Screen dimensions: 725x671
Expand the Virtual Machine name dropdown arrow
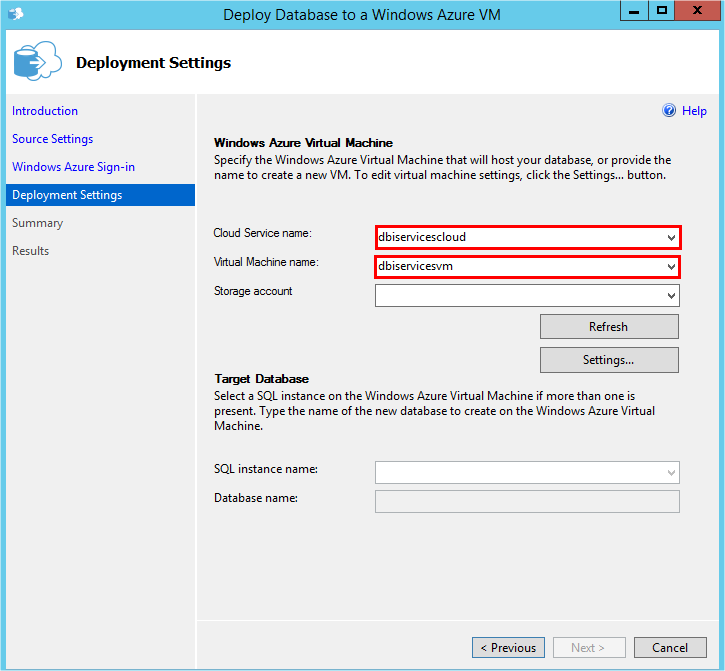[x=671, y=267]
